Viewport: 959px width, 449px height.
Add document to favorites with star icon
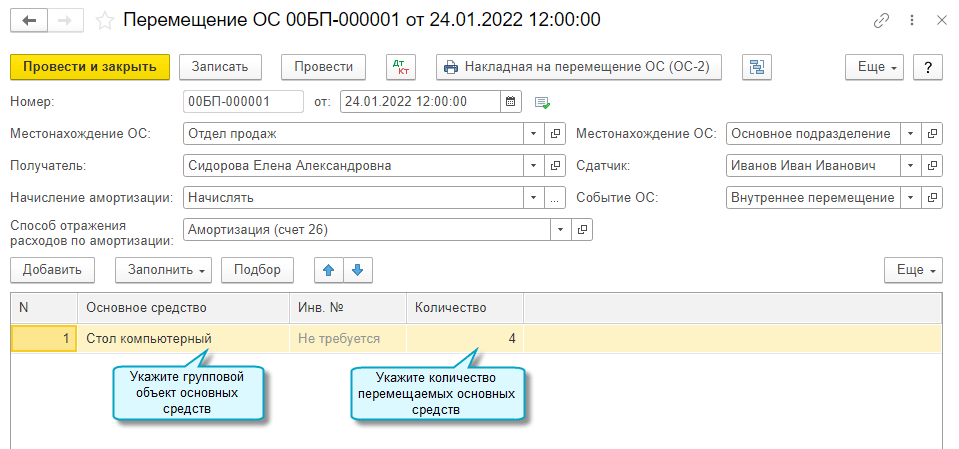[105, 21]
